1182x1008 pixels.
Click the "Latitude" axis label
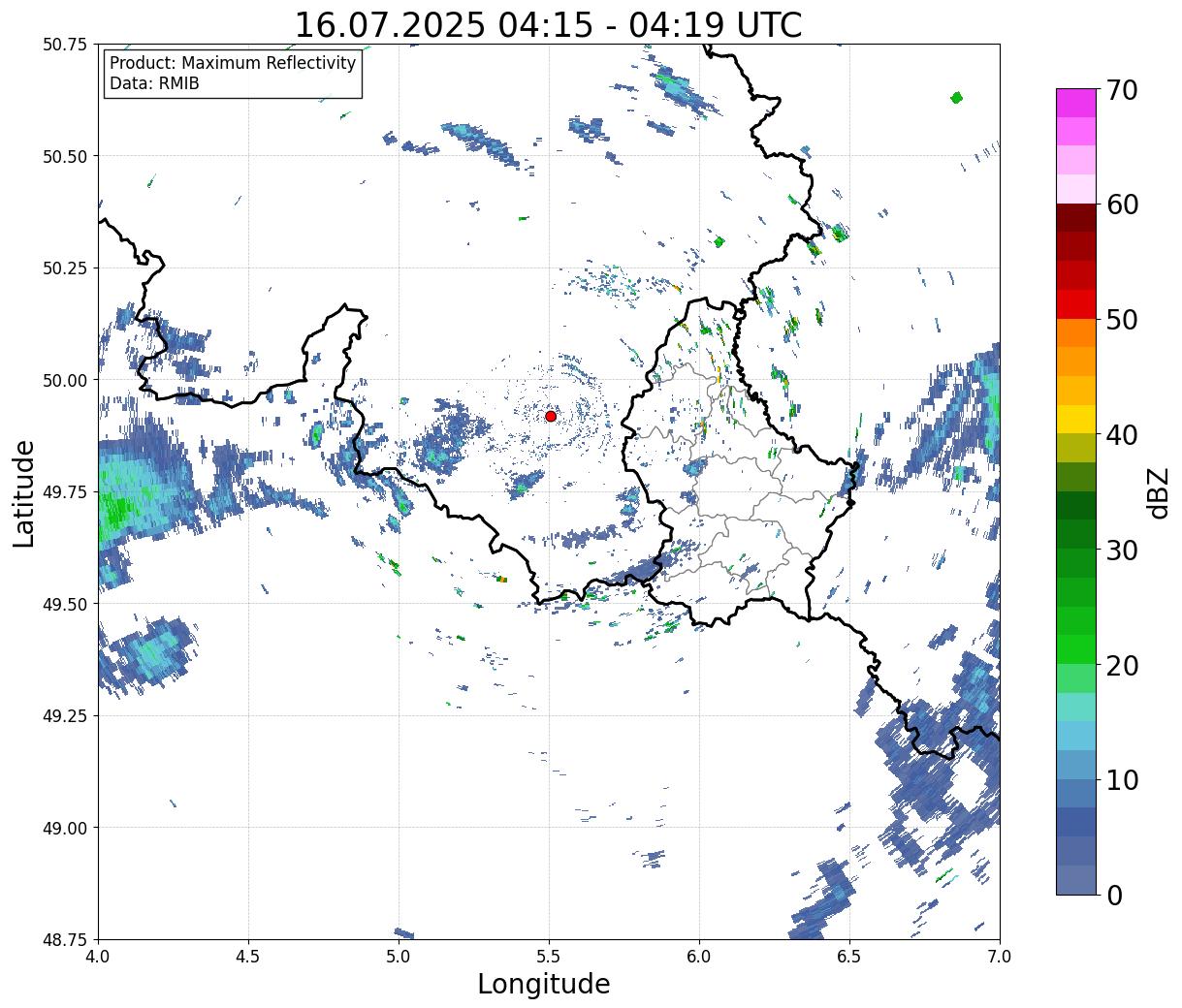(23, 493)
